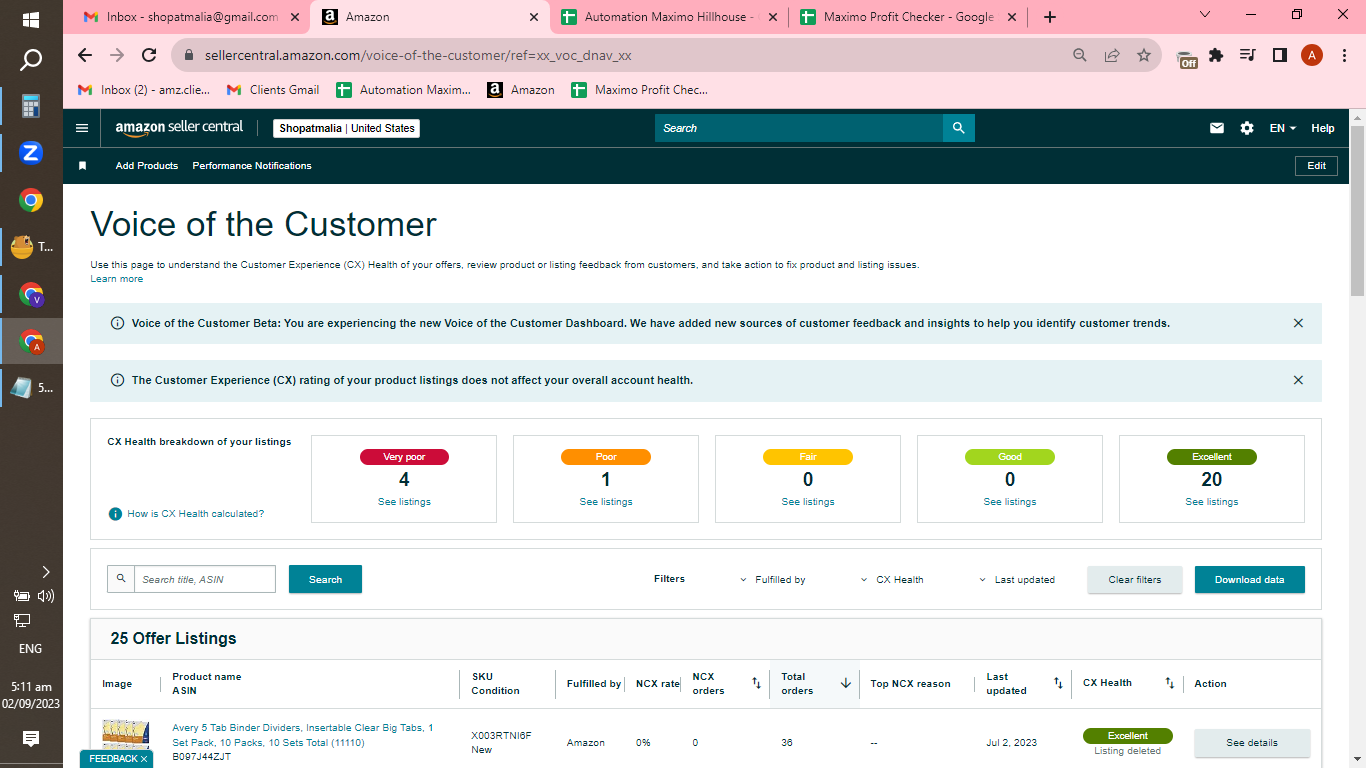Click the Shopatmalia United States account switcher
Screen dimensions: 1366x768
[x=347, y=128]
